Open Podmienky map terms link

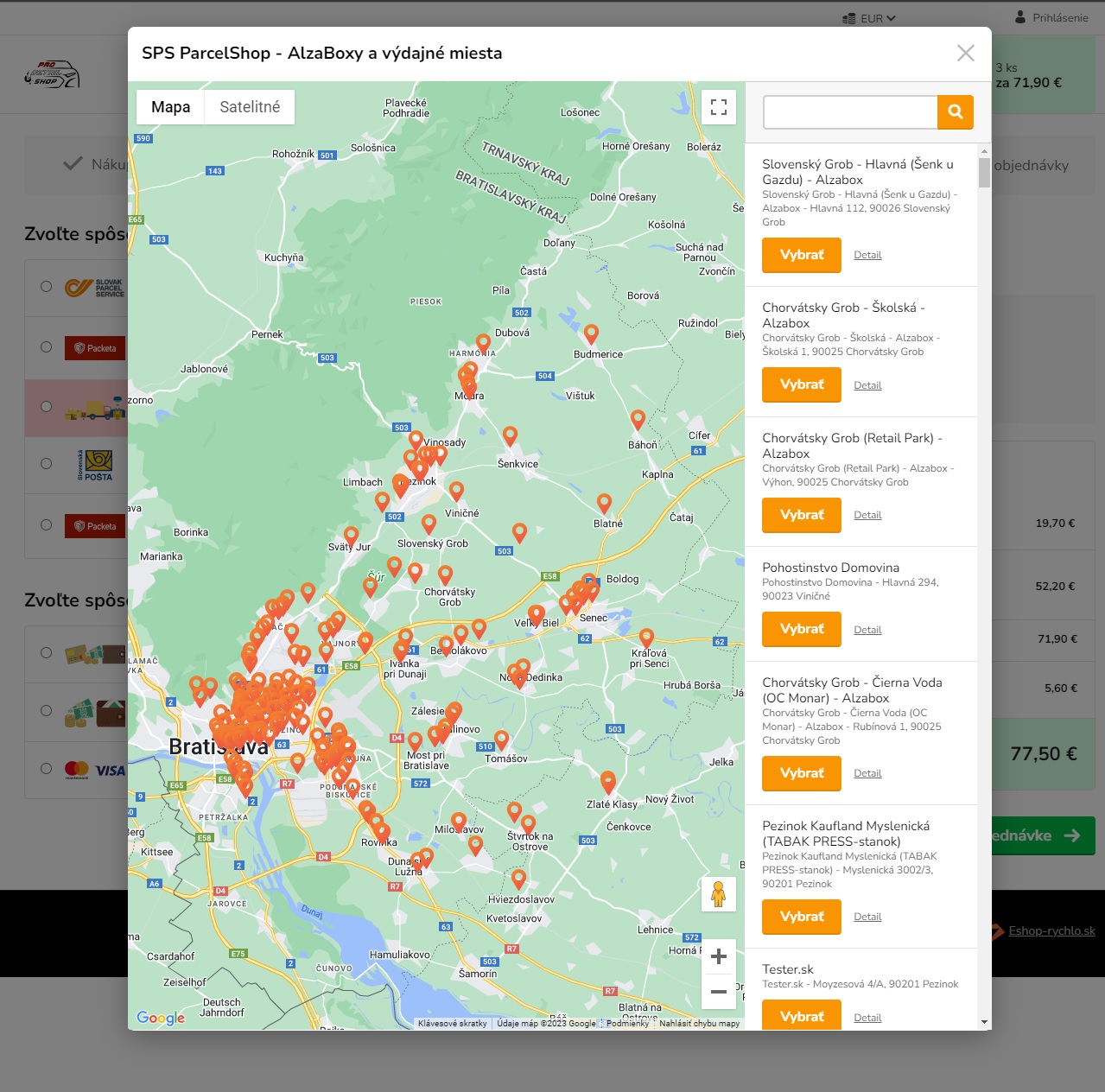(x=627, y=1024)
